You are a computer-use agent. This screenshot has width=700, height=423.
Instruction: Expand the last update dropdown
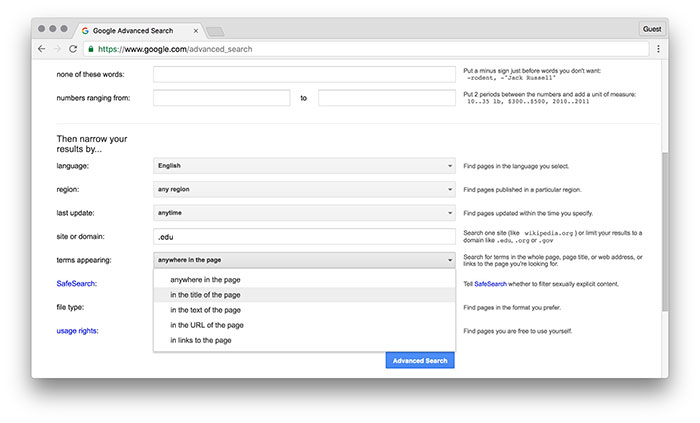click(304, 213)
